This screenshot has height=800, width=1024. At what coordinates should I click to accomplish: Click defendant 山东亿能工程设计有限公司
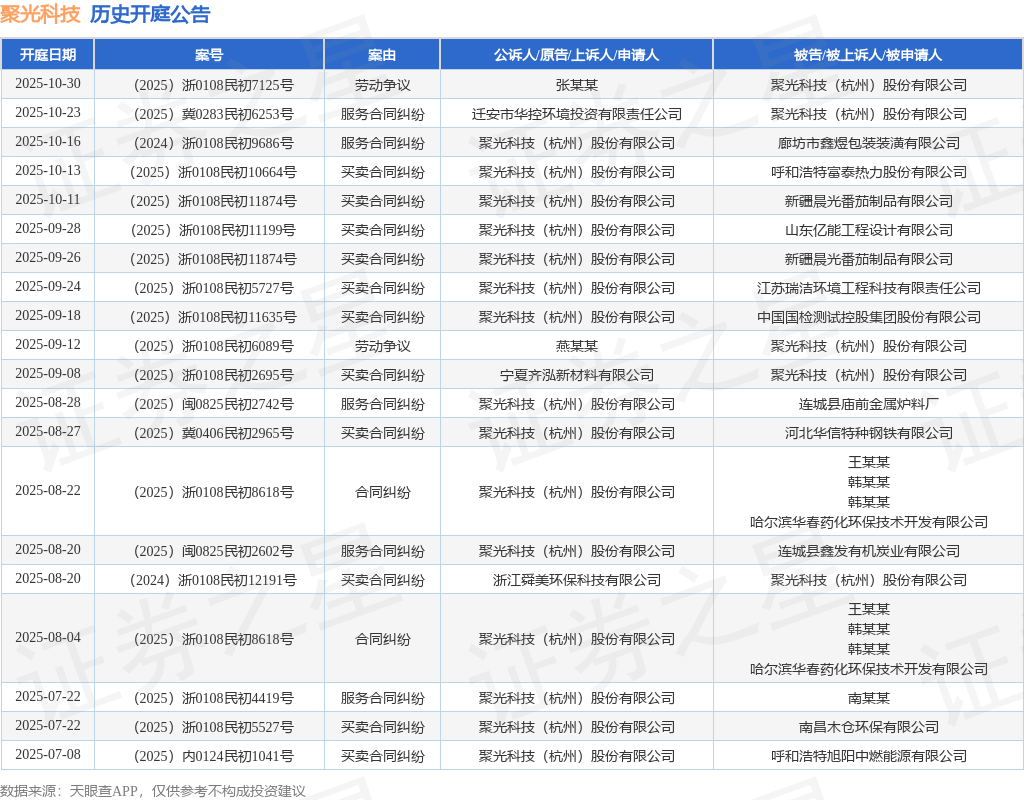coord(869,230)
